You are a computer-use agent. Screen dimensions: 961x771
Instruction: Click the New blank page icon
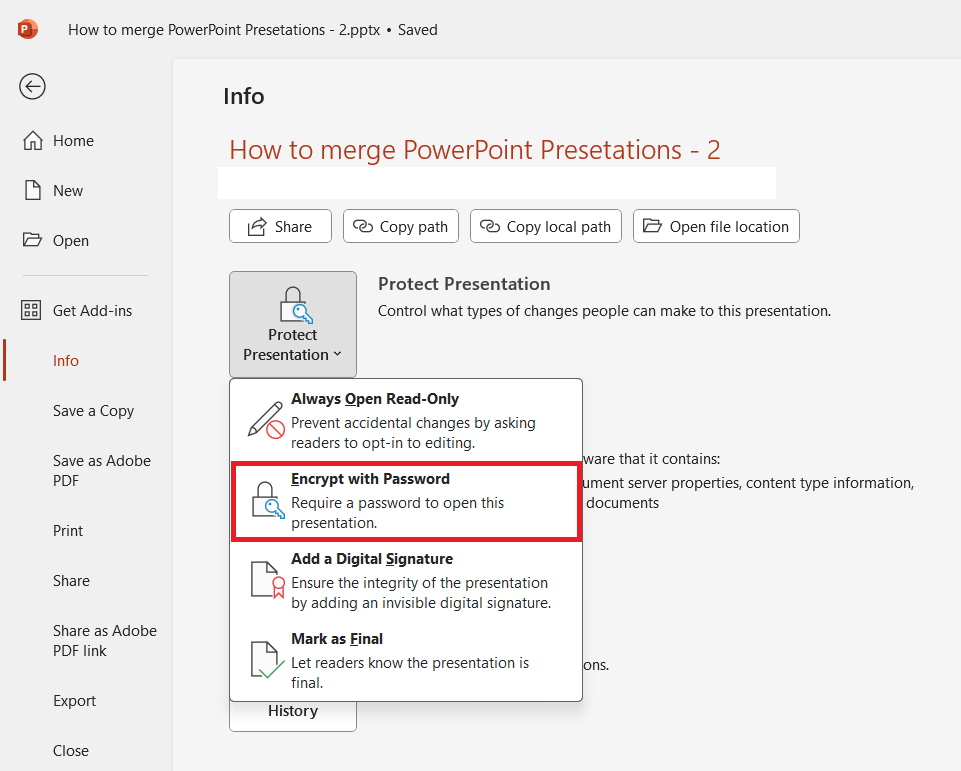pyautogui.click(x=32, y=191)
